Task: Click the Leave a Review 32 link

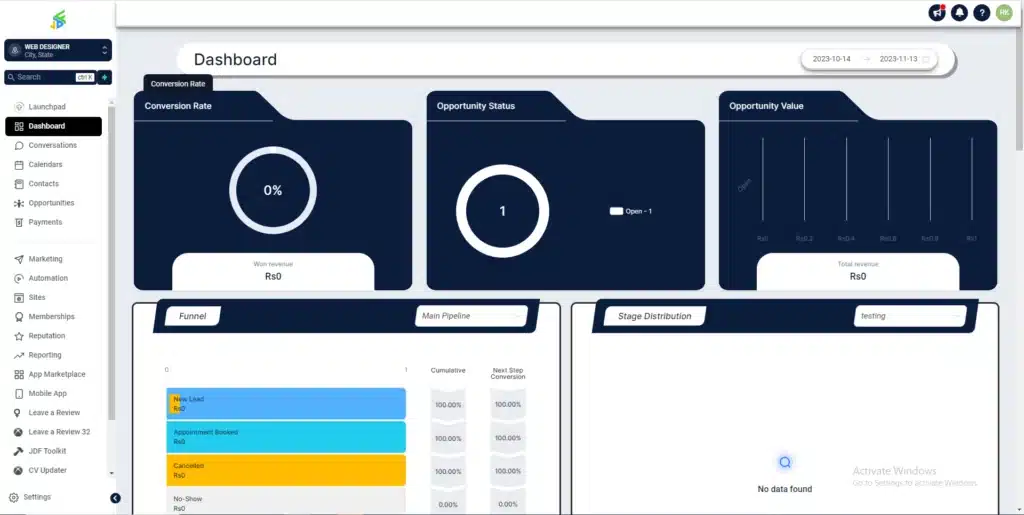Action: 59,432
